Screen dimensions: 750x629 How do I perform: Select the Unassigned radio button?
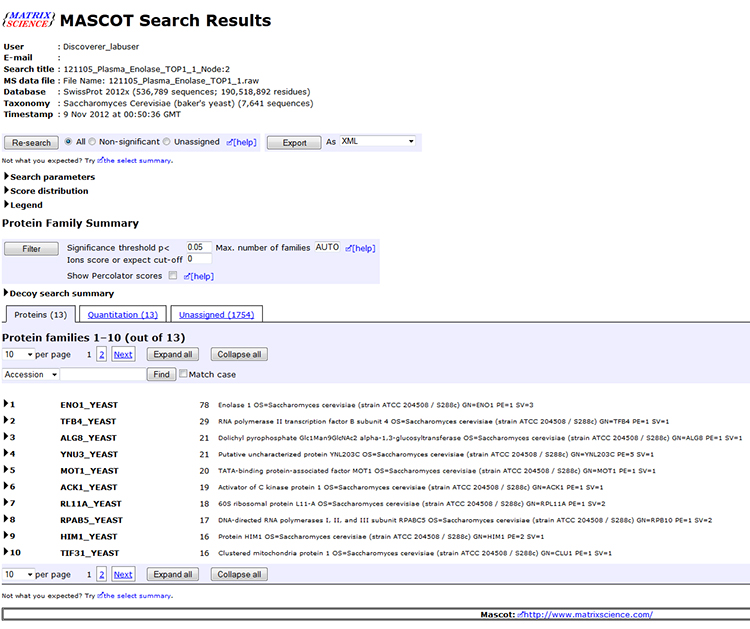[166, 142]
